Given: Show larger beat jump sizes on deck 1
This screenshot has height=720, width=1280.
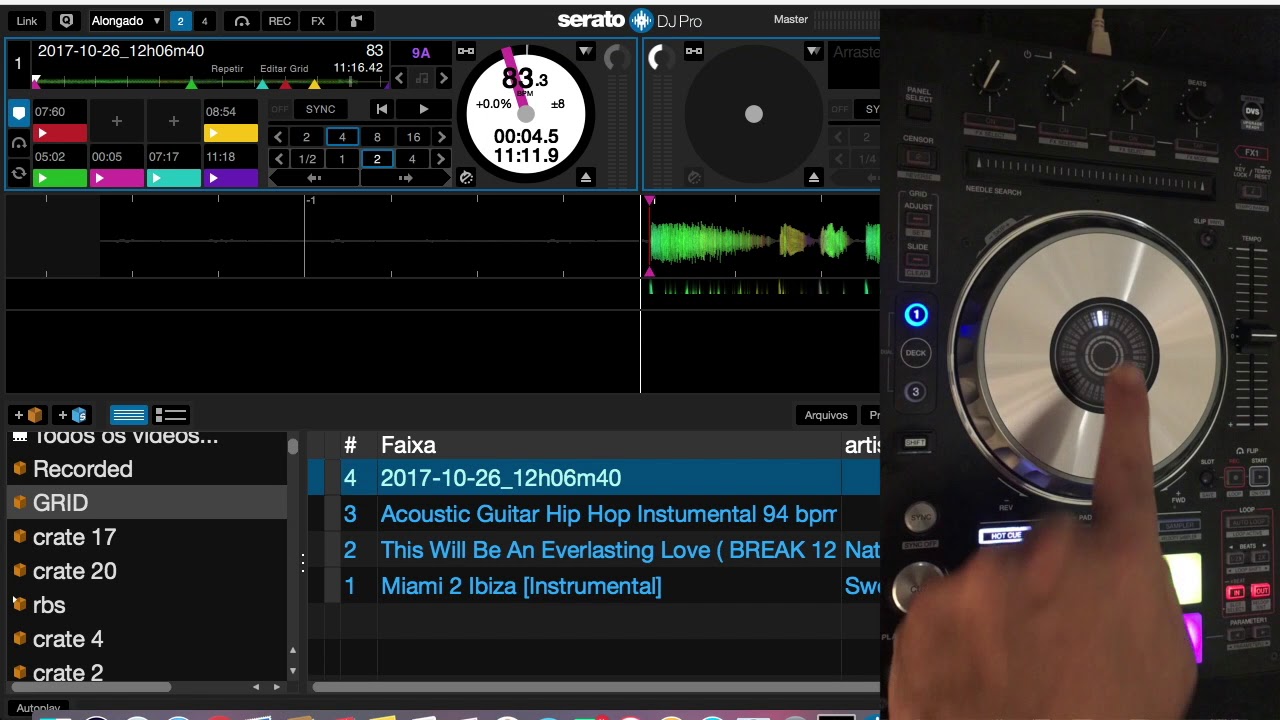Looking at the screenshot, I should (x=442, y=159).
